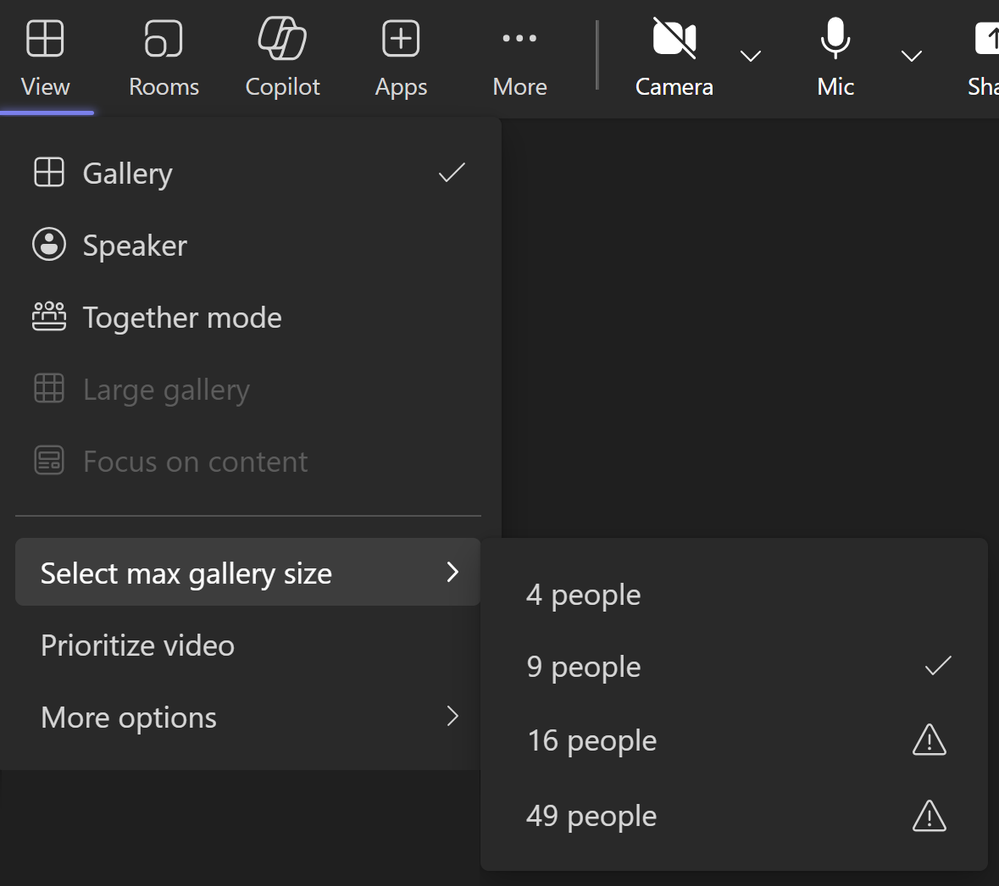Expand the More options submenu
The width and height of the screenshot is (999, 886).
pyautogui.click(x=248, y=717)
